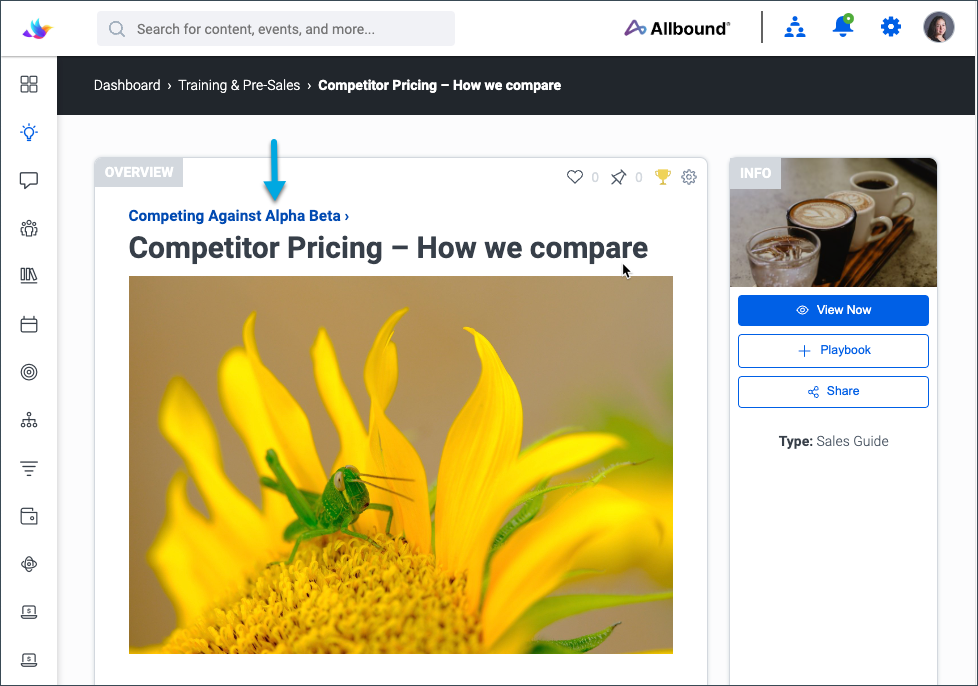Click the coffee cups Info thumbnail
The height and width of the screenshot is (686, 978).
[833, 223]
